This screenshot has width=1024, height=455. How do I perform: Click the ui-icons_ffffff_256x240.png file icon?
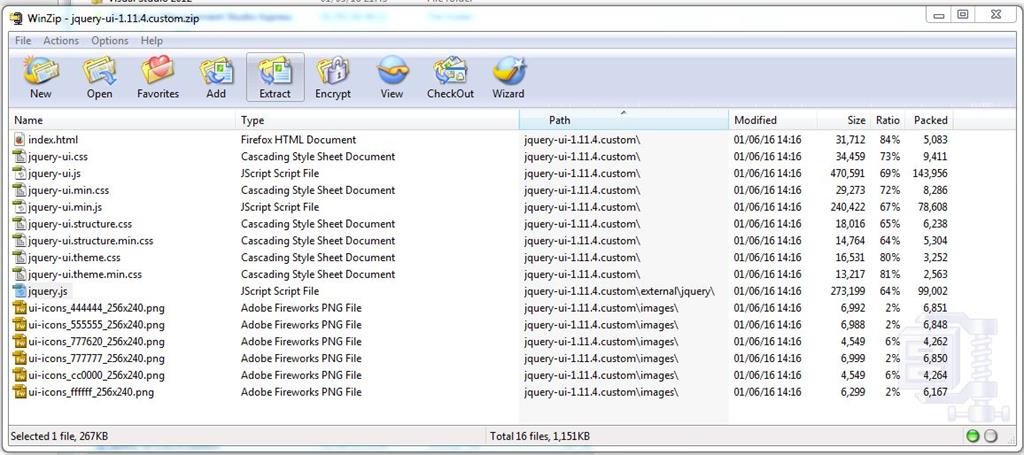pyautogui.click(x=19, y=392)
